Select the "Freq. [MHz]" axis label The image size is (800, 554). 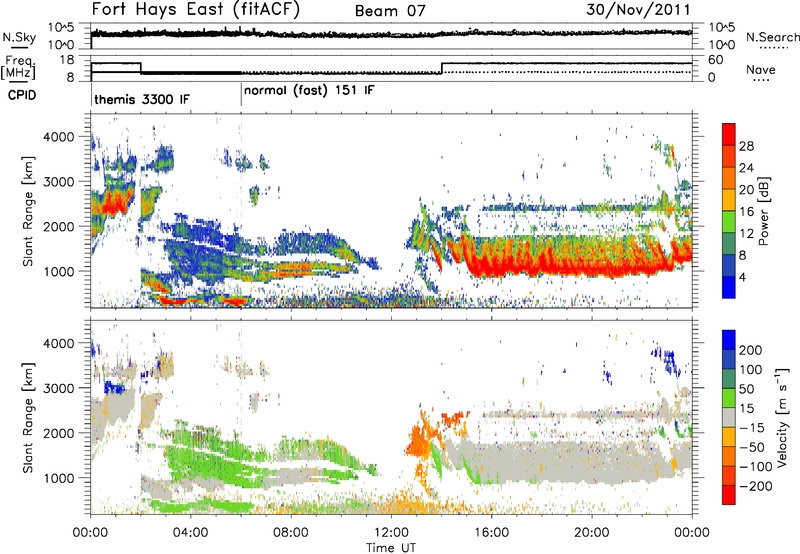pyautogui.click(x=19, y=68)
